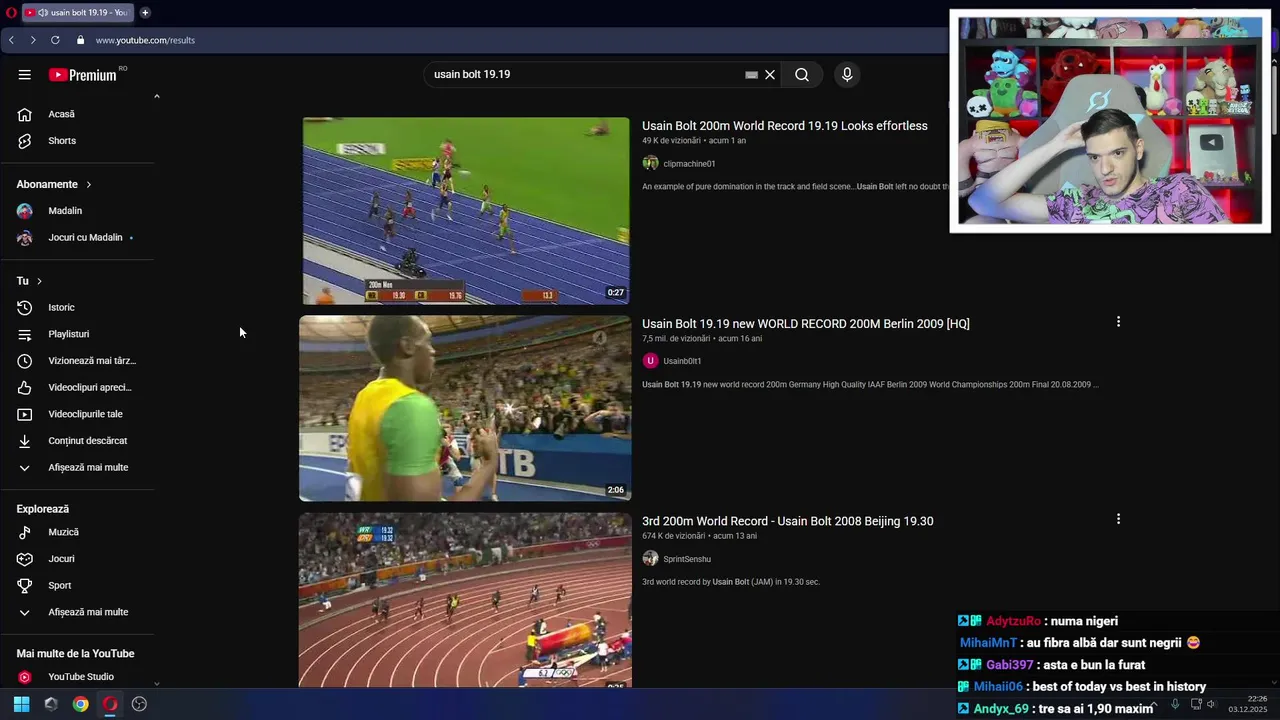Show hidden system tray icons
The height and width of the screenshot is (720, 1280).
(1154, 704)
